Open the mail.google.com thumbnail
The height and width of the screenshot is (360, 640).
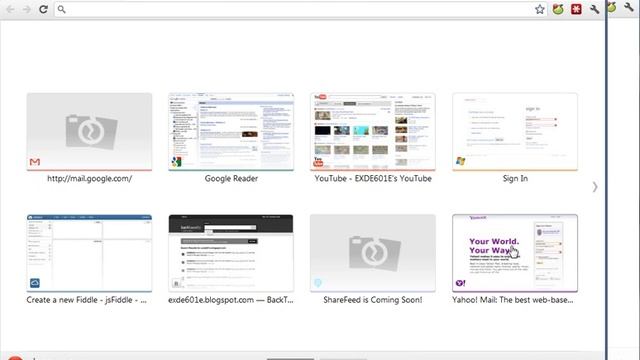pyautogui.click(x=89, y=131)
